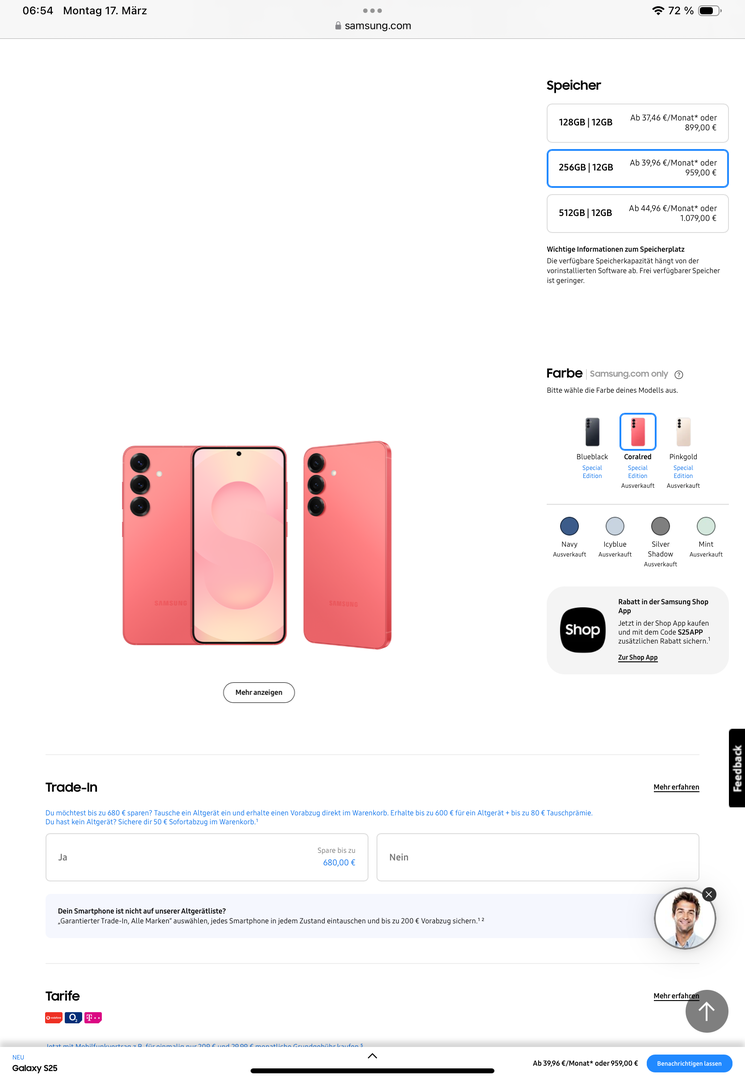The height and width of the screenshot is (1080, 745).
Task: Expand the bottom bar with the up chevron
Action: (372, 1056)
